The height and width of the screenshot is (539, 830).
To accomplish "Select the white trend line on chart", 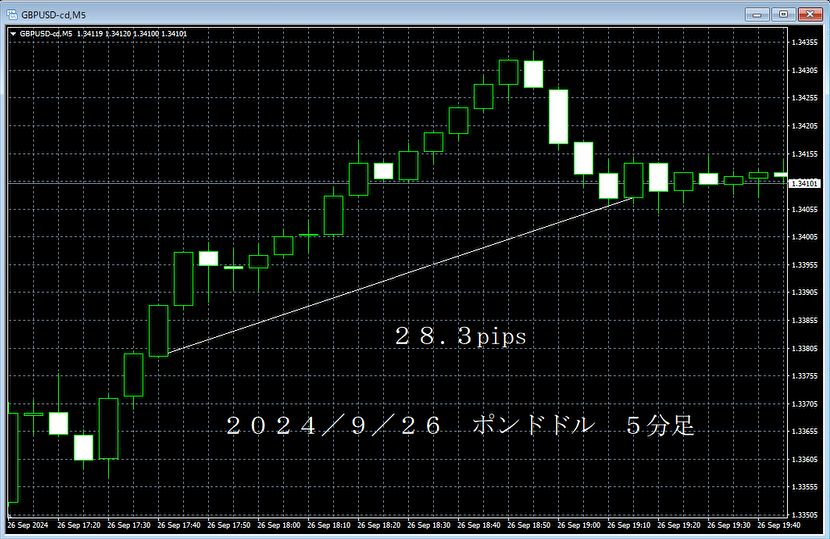I will point(401,275).
